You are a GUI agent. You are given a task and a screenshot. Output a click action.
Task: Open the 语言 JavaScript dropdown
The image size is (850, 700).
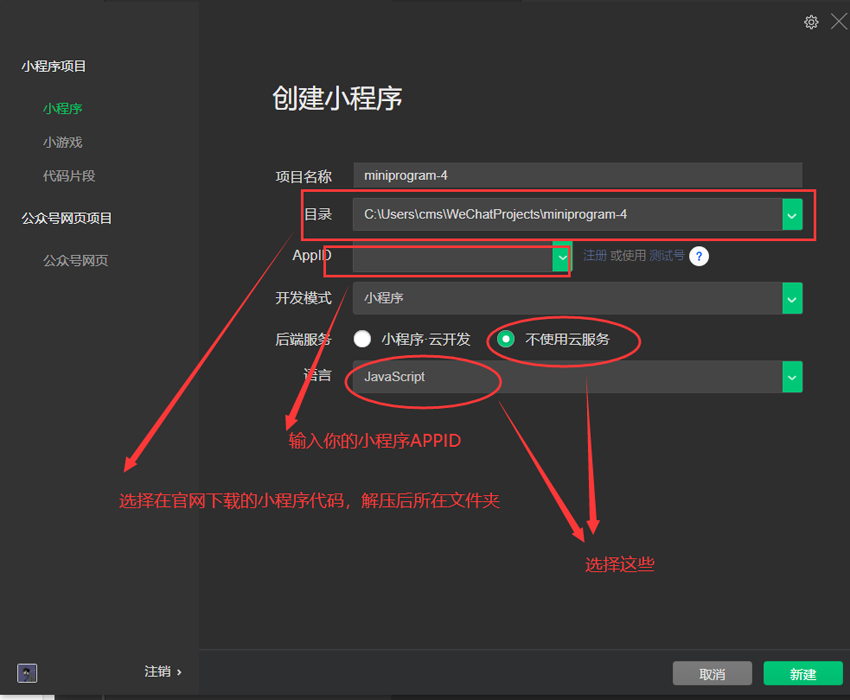pyautogui.click(x=792, y=377)
